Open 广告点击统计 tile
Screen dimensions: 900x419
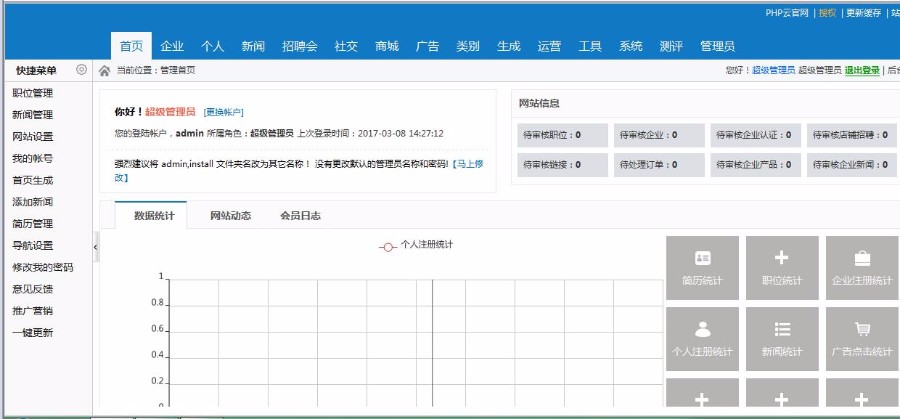click(863, 339)
